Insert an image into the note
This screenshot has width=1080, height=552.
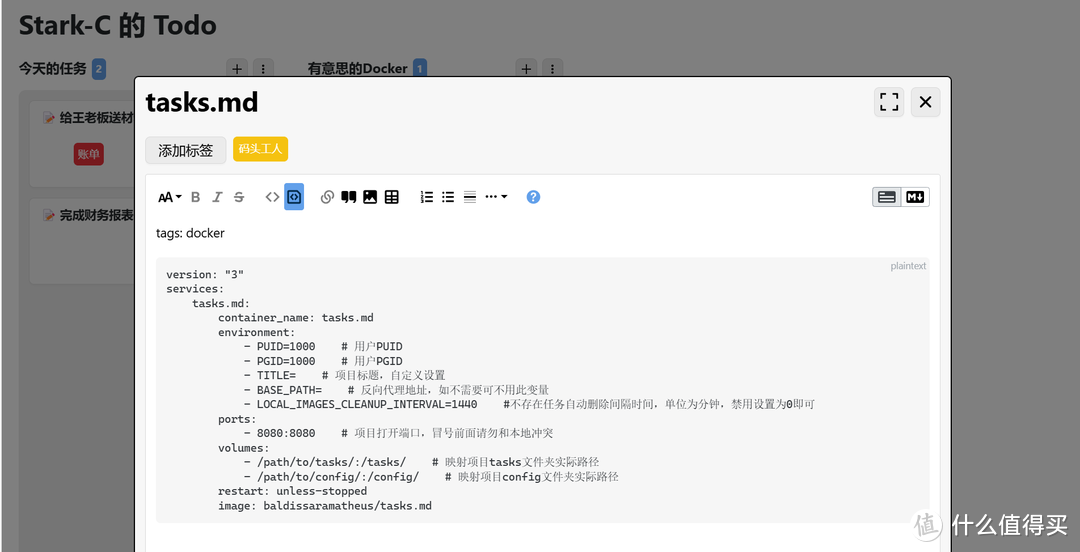pyautogui.click(x=370, y=197)
